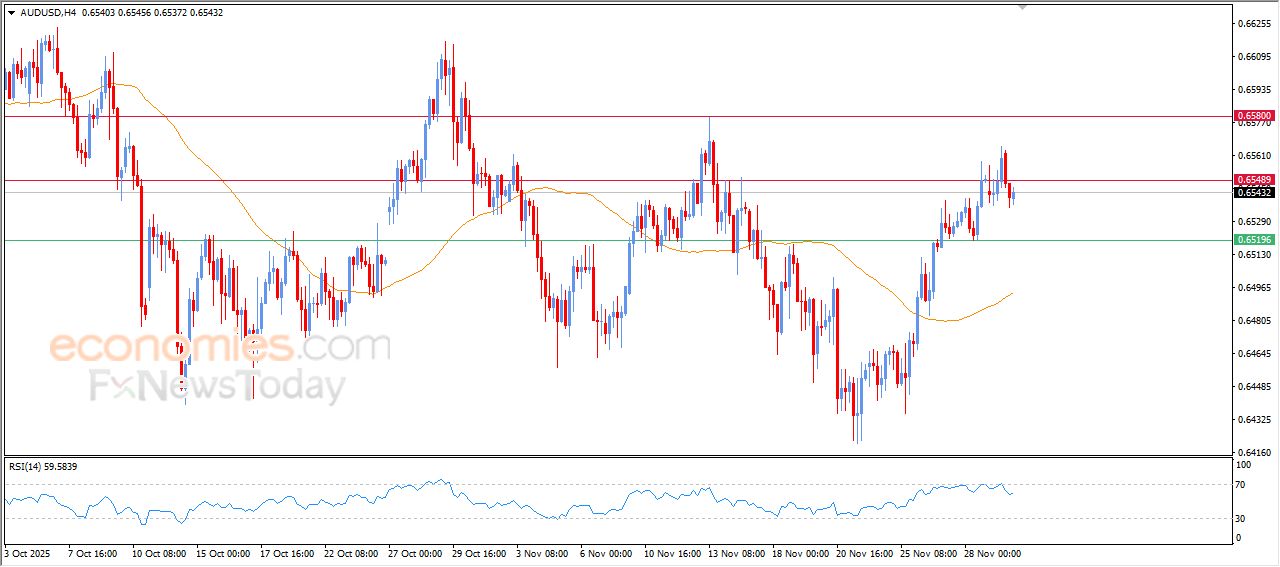Select the red 0.65800 price tag
The width and height of the screenshot is (1280, 567).
[1254, 117]
